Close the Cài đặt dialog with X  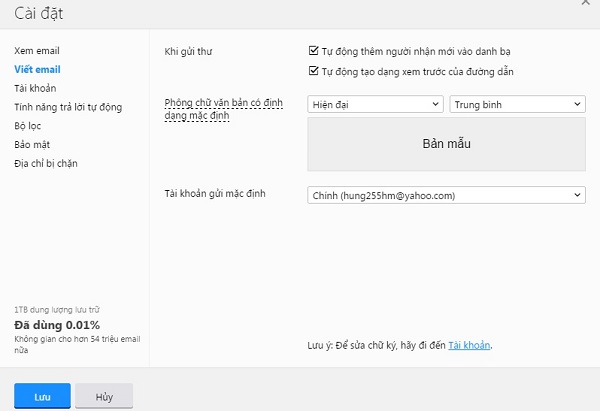tap(584, 5)
